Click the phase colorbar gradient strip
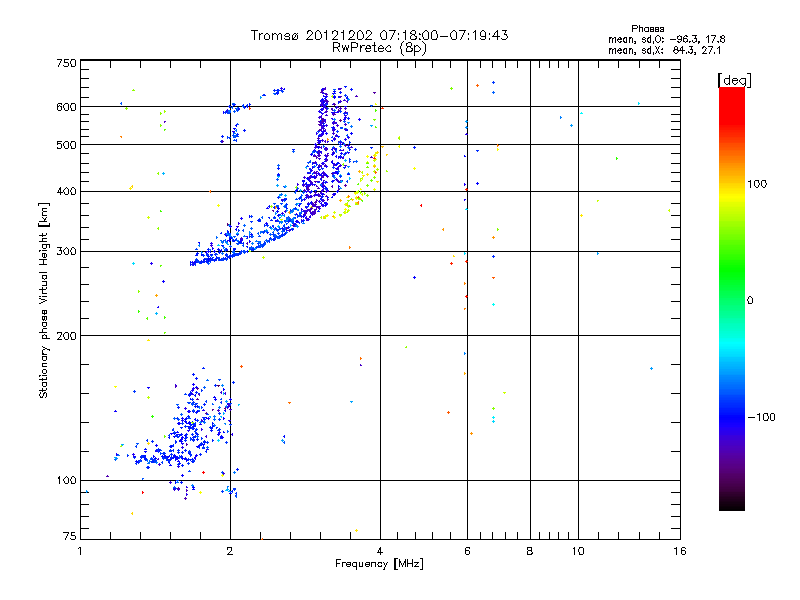This screenshot has height=600, width=800. click(732, 298)
